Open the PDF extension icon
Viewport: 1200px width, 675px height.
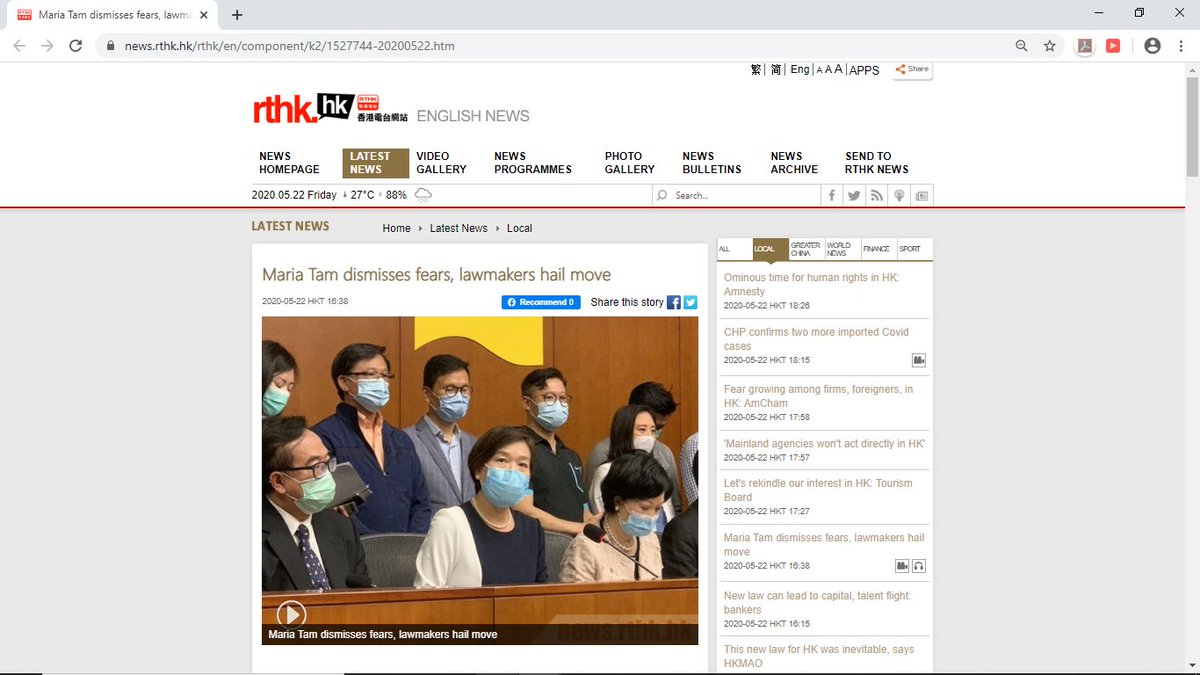(x=1085, y=46)
